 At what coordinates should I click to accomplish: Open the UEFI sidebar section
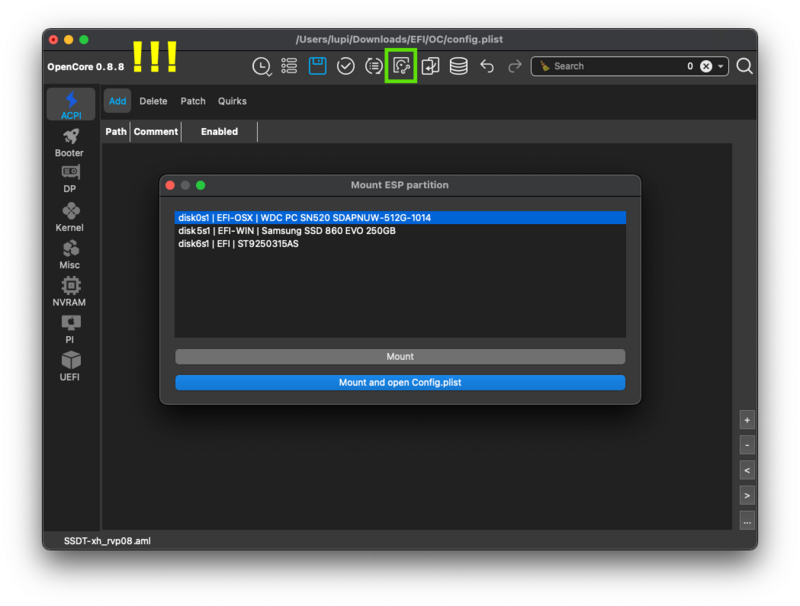pos(70,366)
